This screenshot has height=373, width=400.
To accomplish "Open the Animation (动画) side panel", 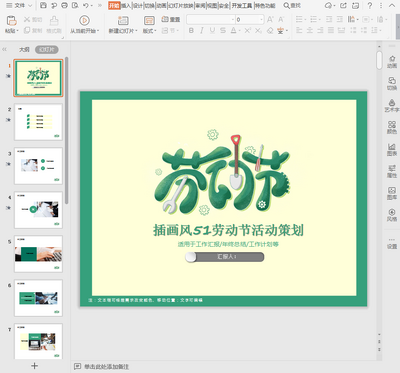I will [x=392, y=62].
